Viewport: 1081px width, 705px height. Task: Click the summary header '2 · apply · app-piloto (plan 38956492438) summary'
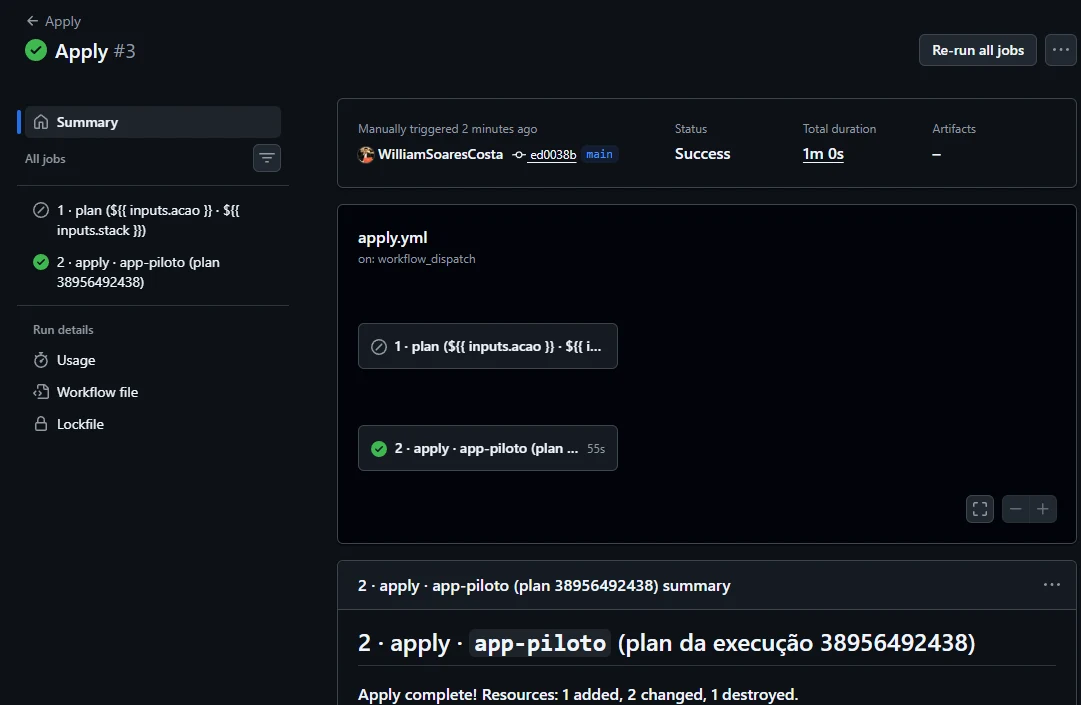pyautogui.click(x=544, y=586)
